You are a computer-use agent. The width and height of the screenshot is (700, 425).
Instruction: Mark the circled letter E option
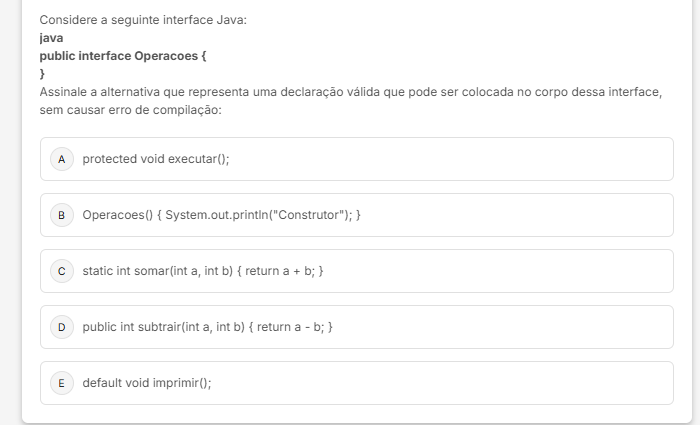pyautogui.click(x=62, y=383)
